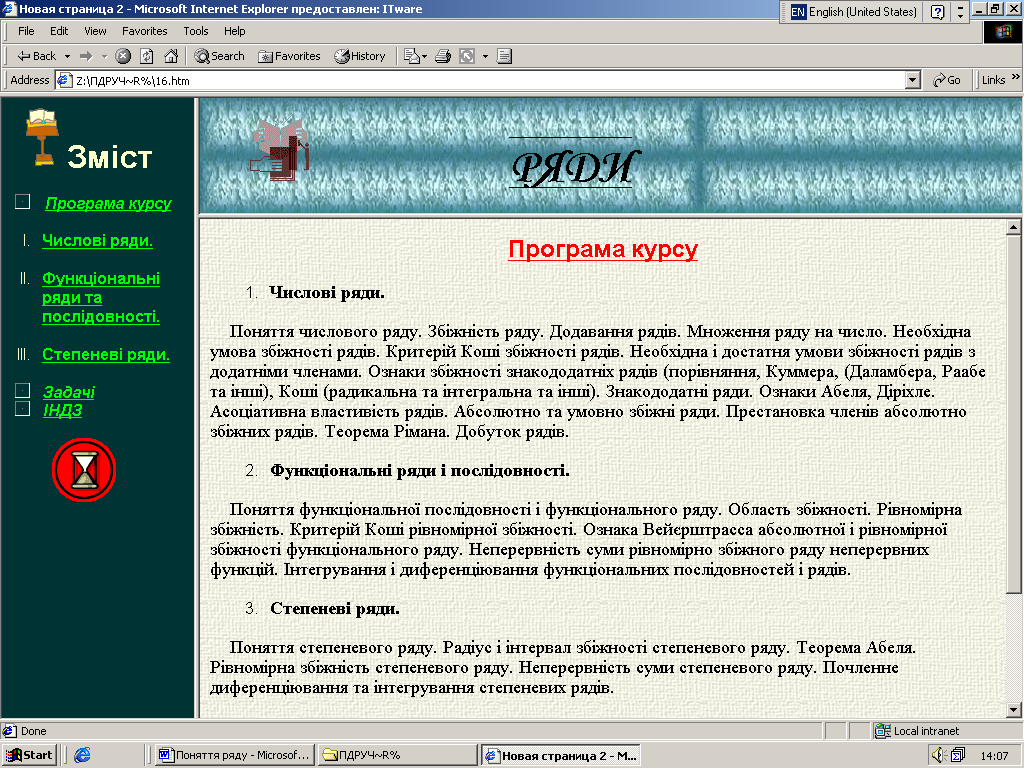Click the scrollbar up arrow
Screen dimensions: 1024x768
click(x=1013, y=227)
